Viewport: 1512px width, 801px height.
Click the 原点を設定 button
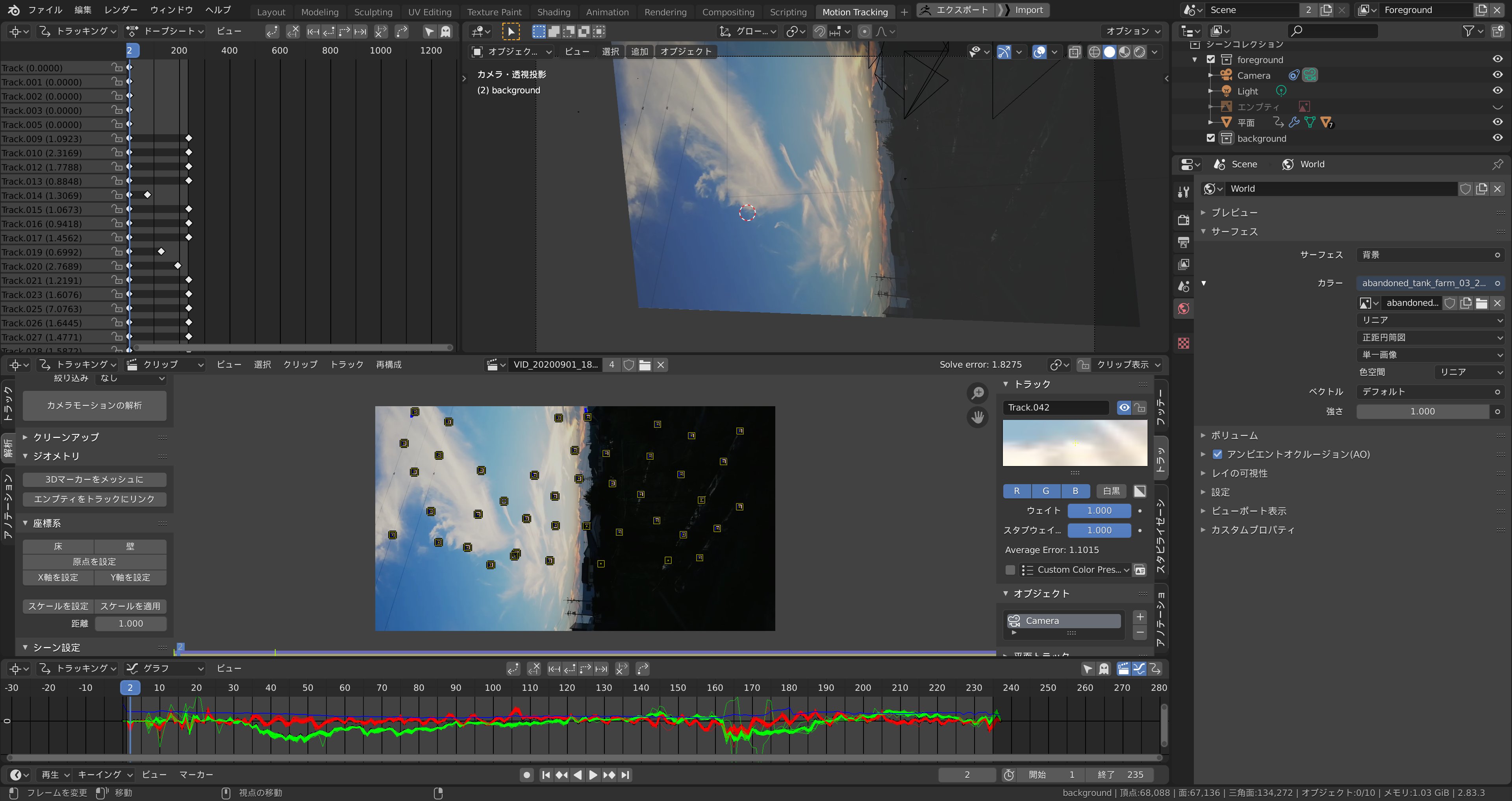(94, 562)
